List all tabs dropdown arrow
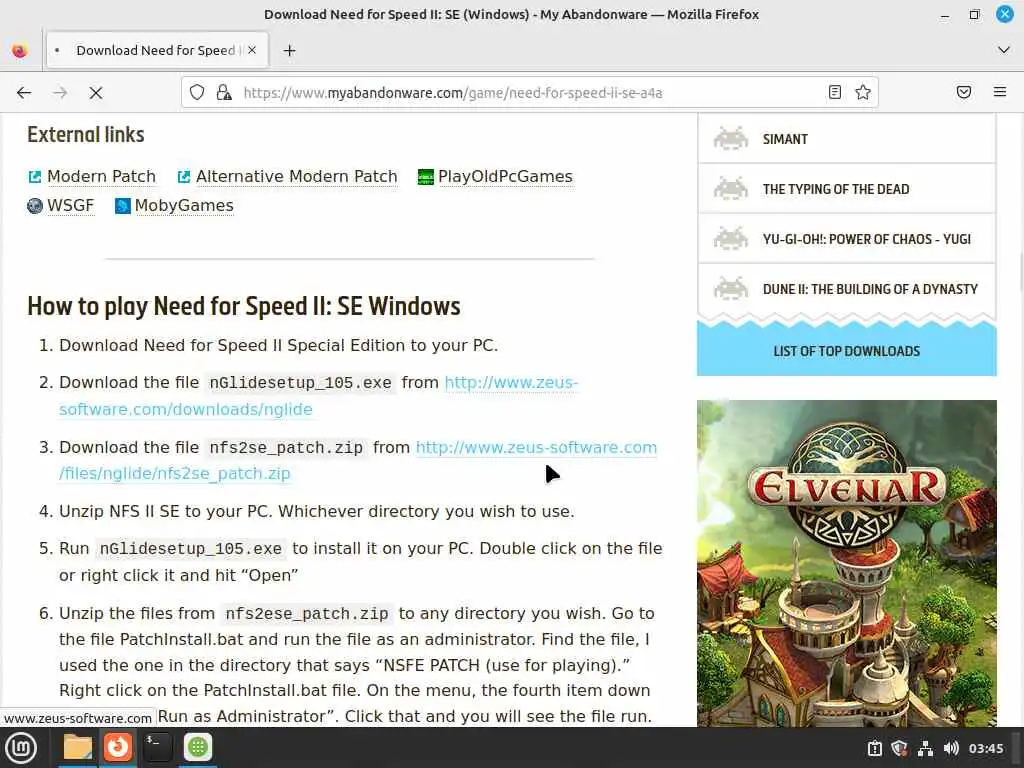This screenshot has width=1024, height=768. pyautogui.click(x=1004, y=50)
